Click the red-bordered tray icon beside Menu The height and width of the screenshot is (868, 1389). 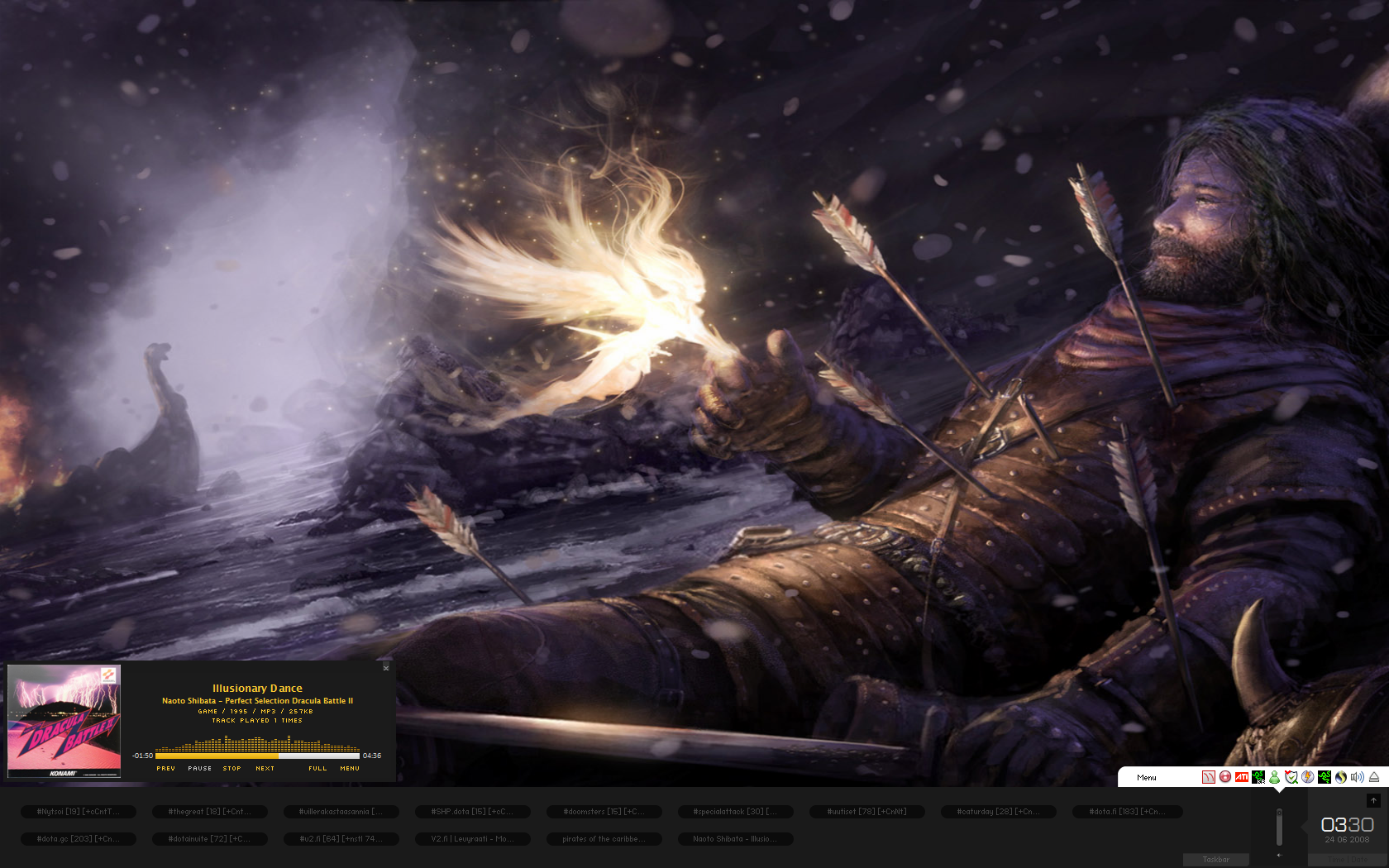1208,777
